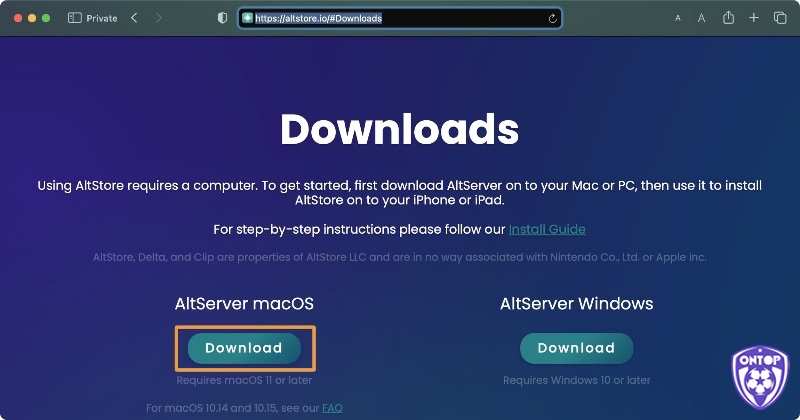
Task: Reload the page with the refresh icon
Action: tap(552, 18)
